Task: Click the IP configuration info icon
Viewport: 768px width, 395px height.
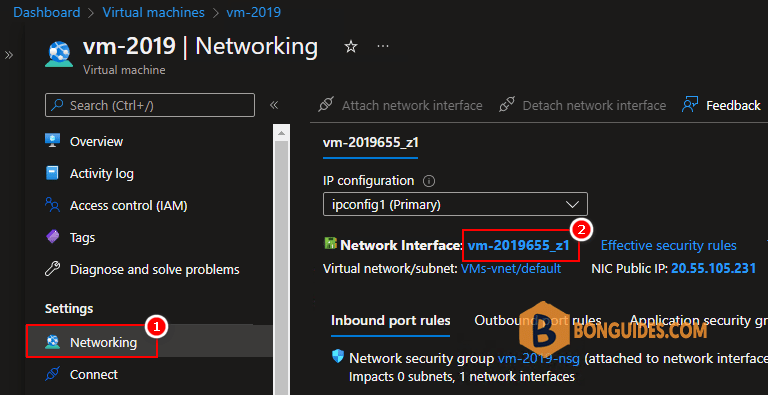Action: 429,181
